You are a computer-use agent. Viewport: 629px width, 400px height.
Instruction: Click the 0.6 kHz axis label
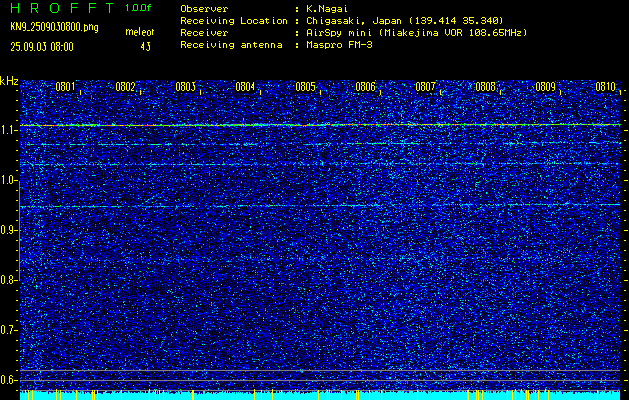pyautogui.click(x=8, y=380)
